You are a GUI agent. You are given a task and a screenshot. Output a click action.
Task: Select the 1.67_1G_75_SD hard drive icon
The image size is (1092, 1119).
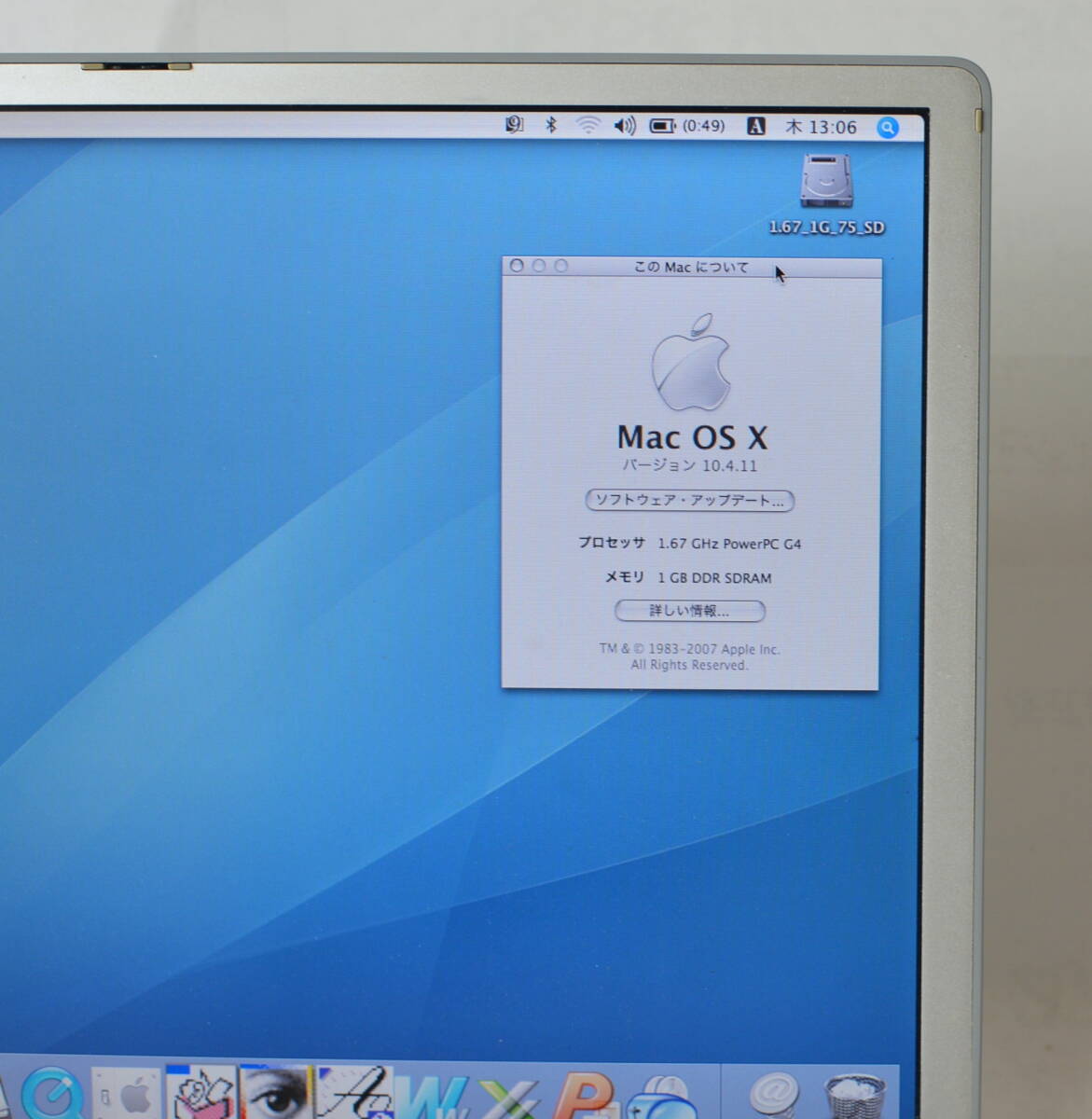(826, 182)
